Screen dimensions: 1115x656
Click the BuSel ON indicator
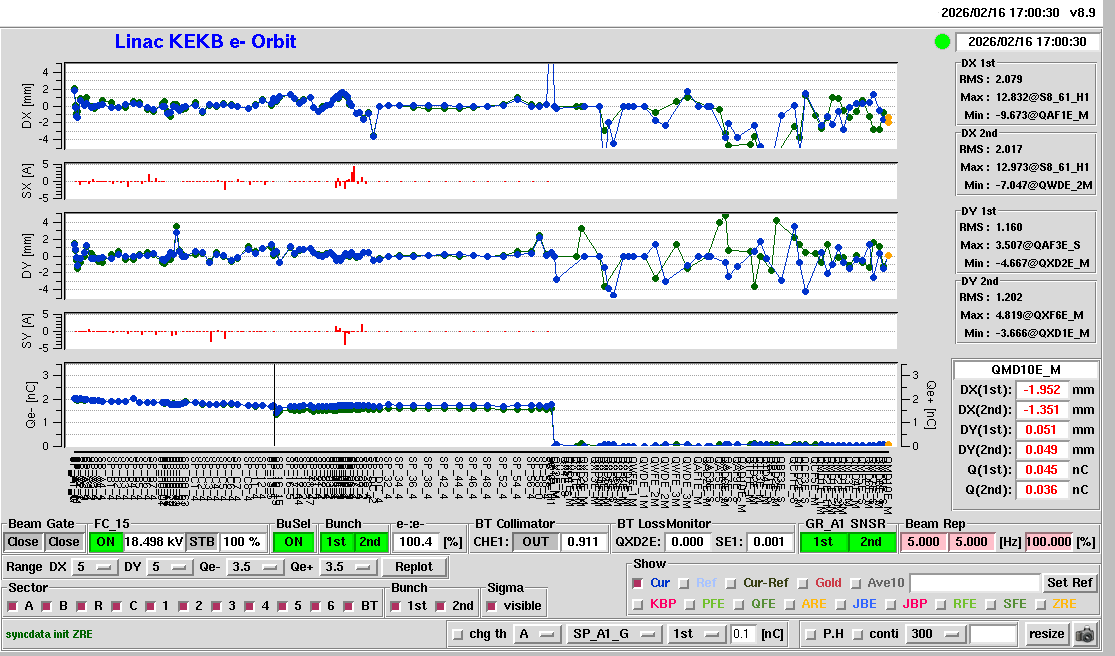click(291, 542)
